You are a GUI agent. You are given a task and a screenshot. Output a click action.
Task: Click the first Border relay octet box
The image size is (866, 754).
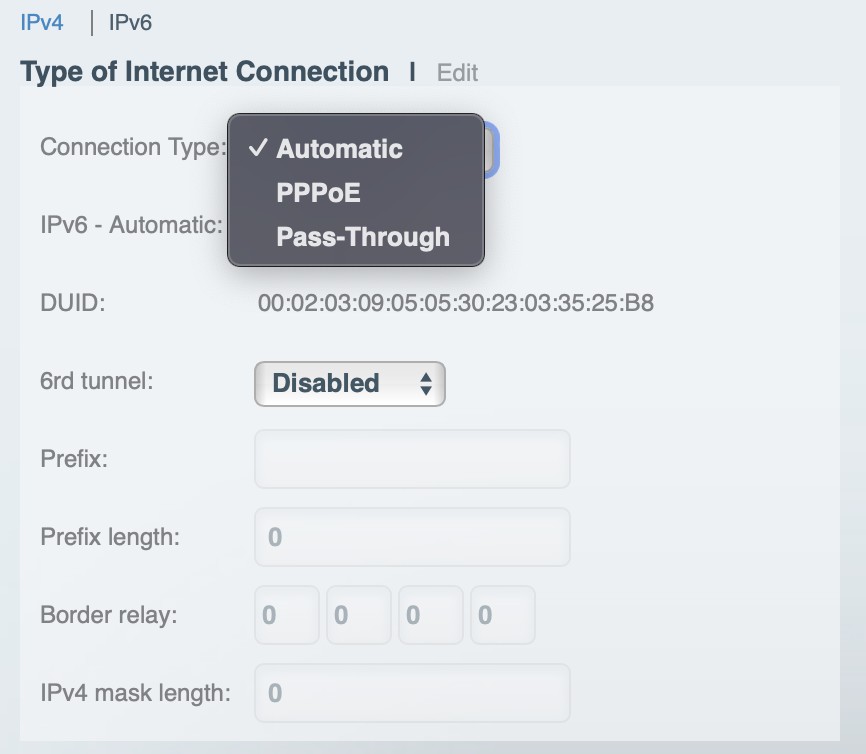pos(287,615)
